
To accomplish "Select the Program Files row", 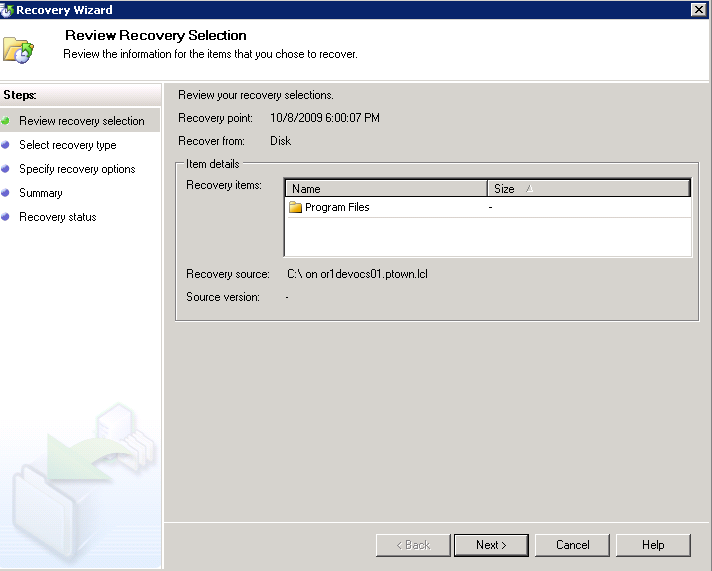I will point(488,207).
